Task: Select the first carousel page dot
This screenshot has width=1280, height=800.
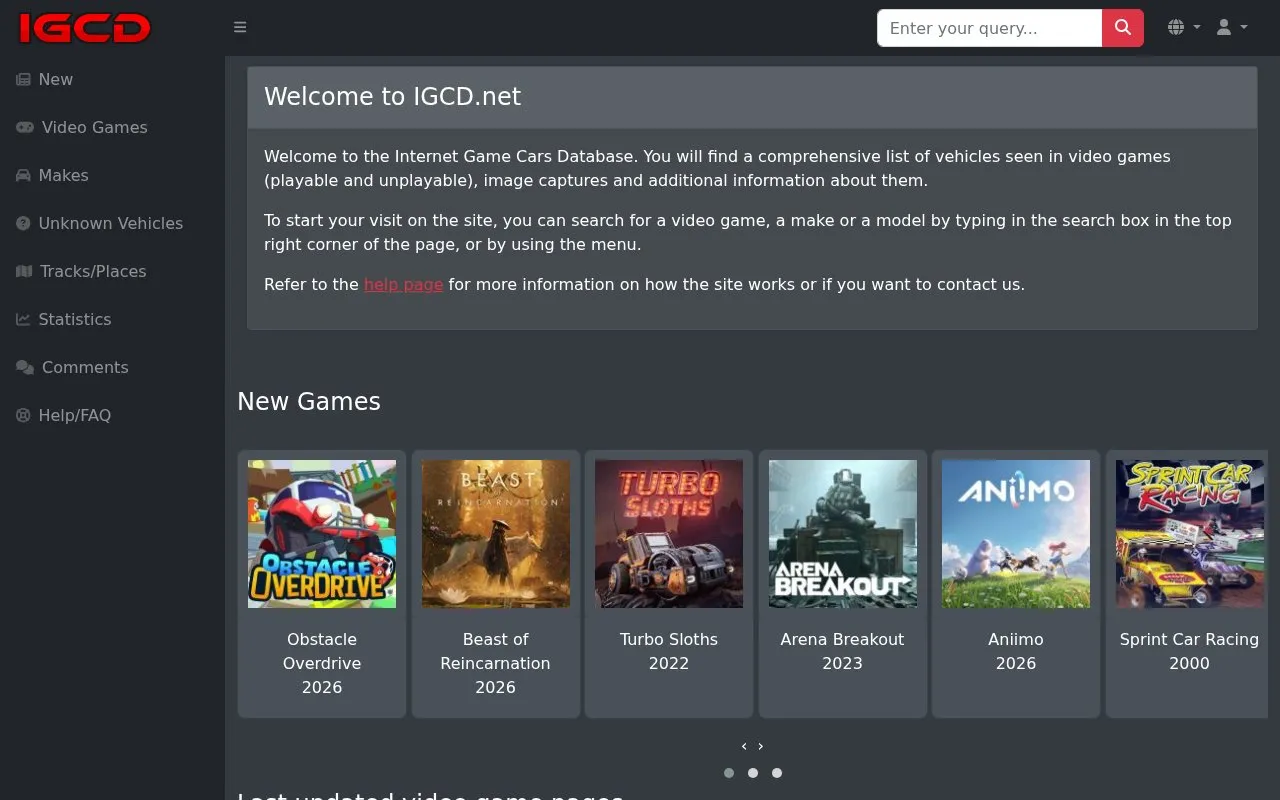Action: tap(729, 773)
